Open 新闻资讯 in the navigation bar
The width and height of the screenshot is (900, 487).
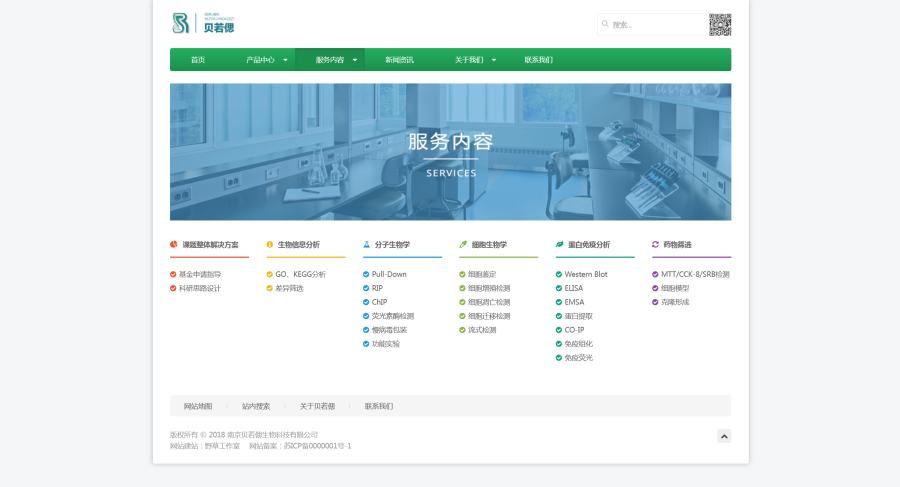[x=399, y=60]
